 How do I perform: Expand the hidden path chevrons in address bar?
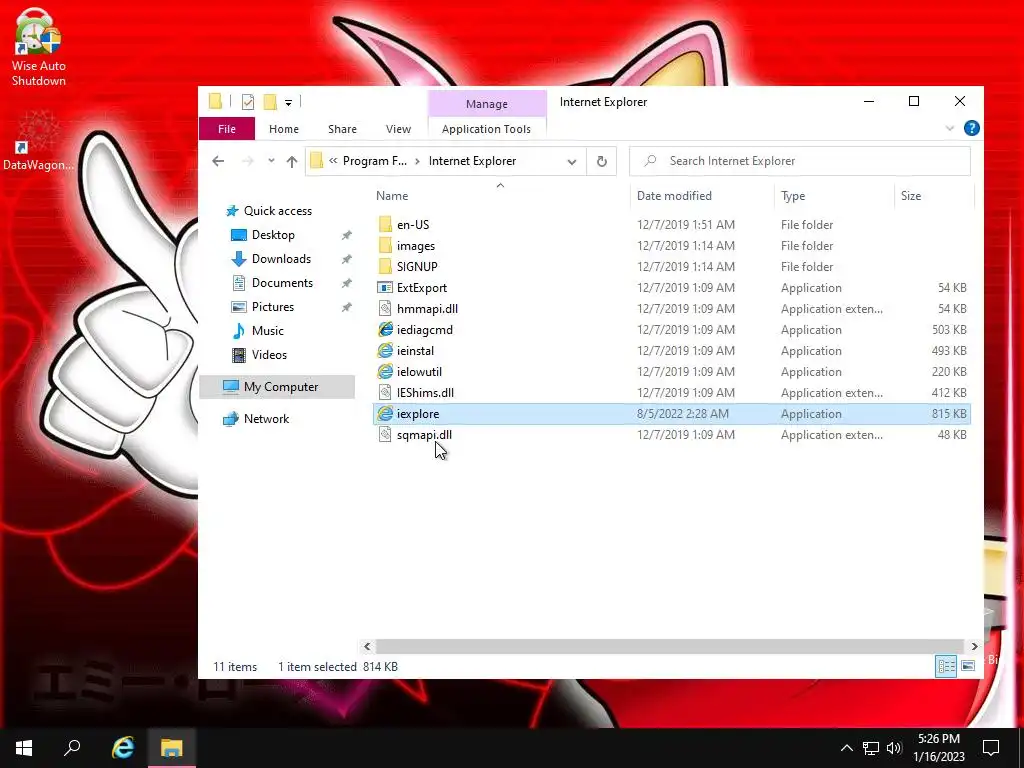(333, 161)
